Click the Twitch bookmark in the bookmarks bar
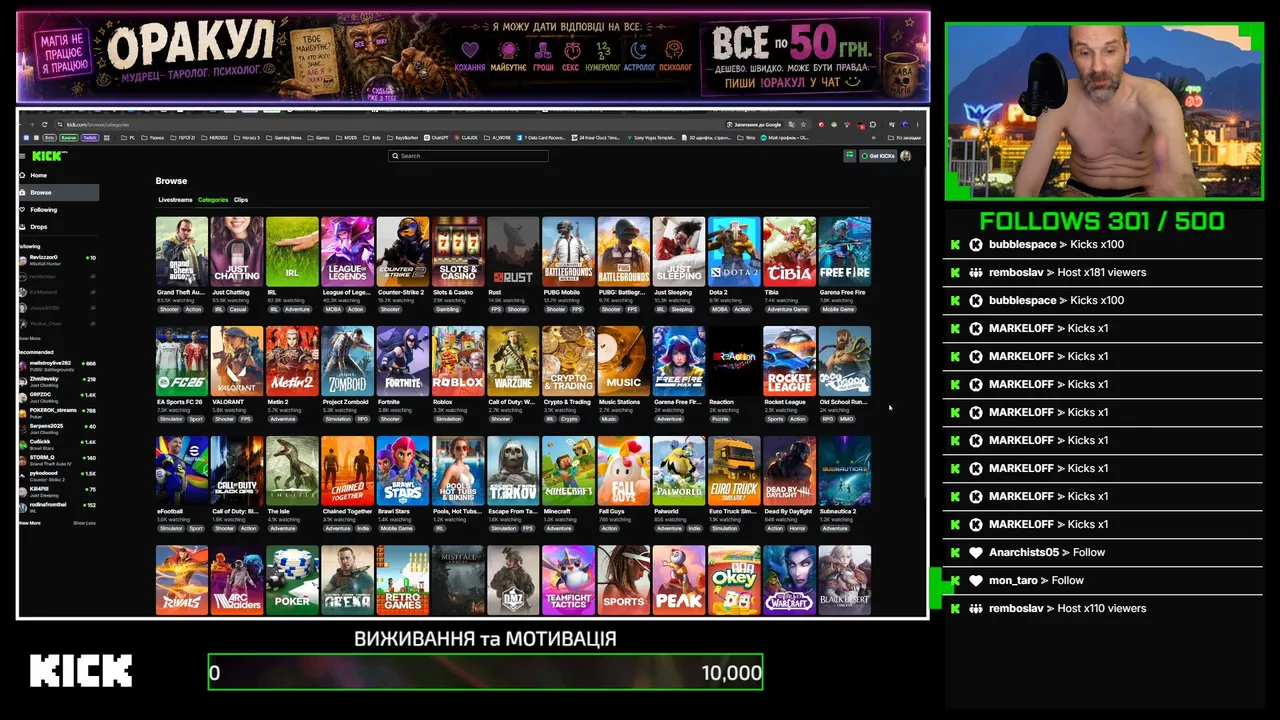Viewport: 1280px width, 720px height. 90,138
